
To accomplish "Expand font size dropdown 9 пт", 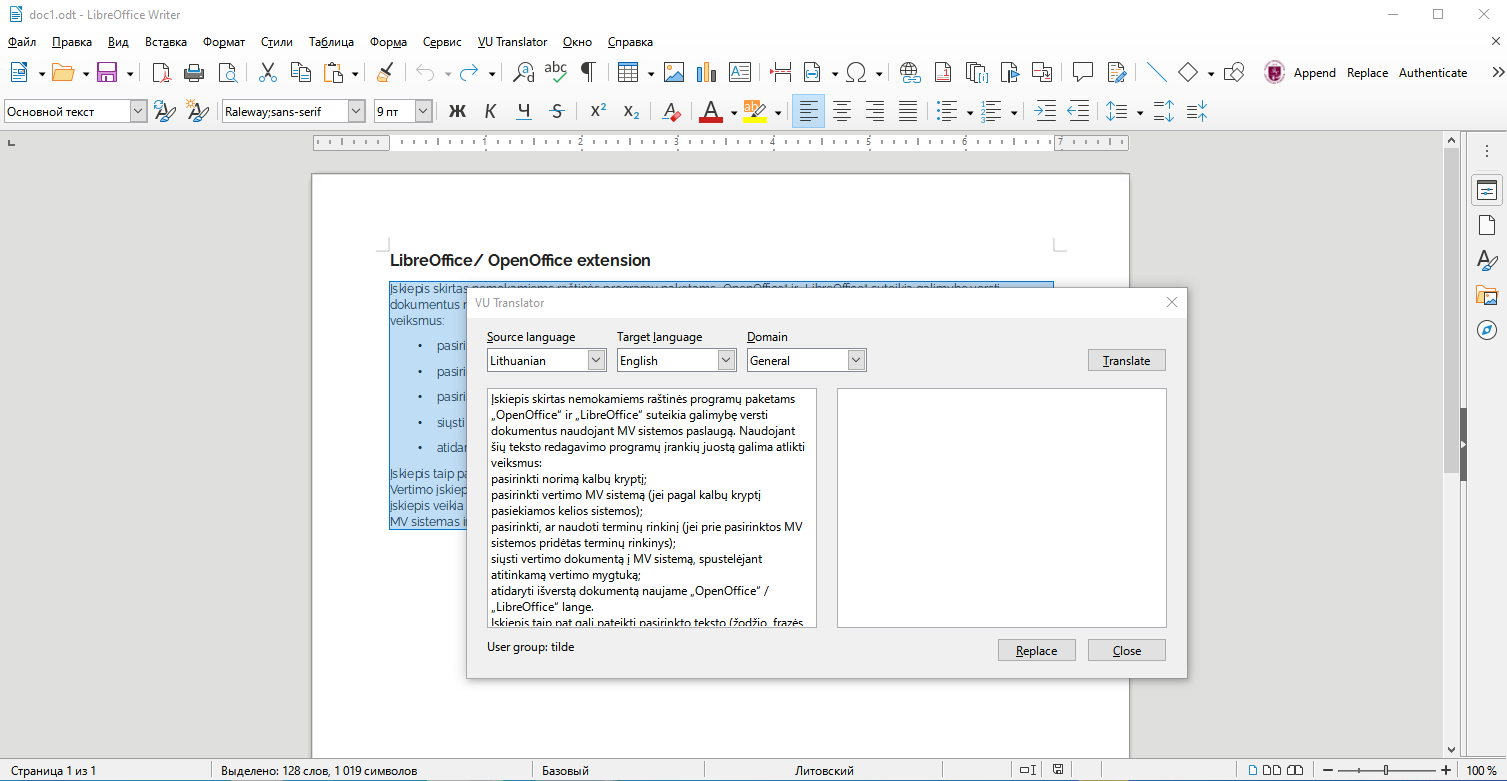I will 423,111.
